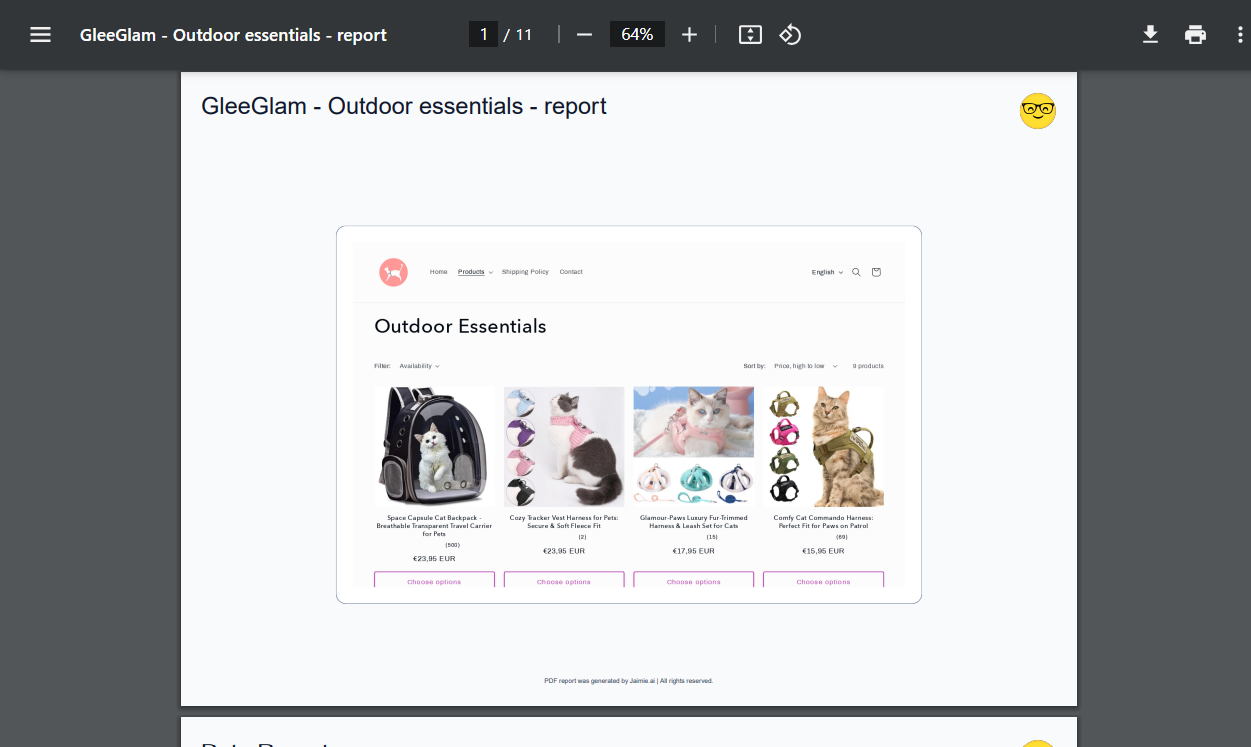Expand the Products menu
Image resolution: width=1251 pixels, height=747 pixels.
(x=475, y=272)
